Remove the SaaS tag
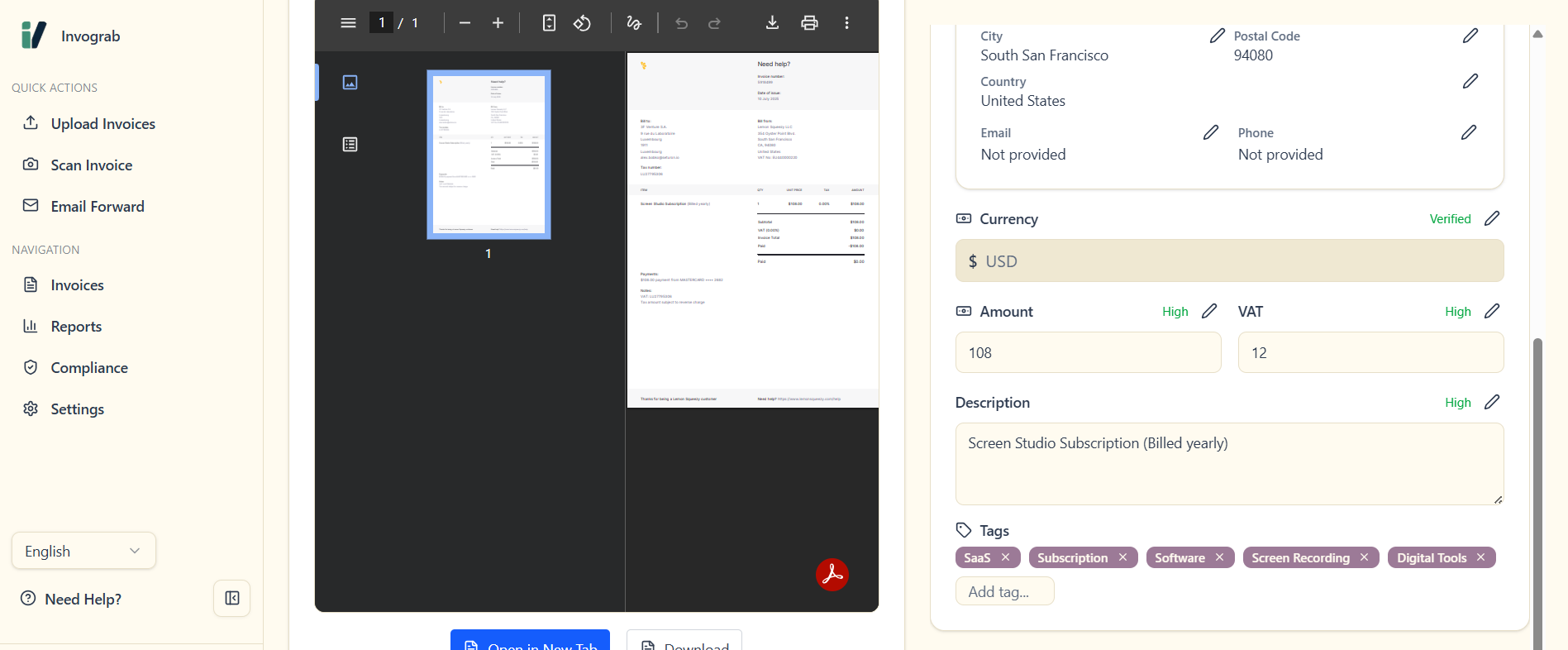Screen dimensions: 1568x650 point(1006,557)
